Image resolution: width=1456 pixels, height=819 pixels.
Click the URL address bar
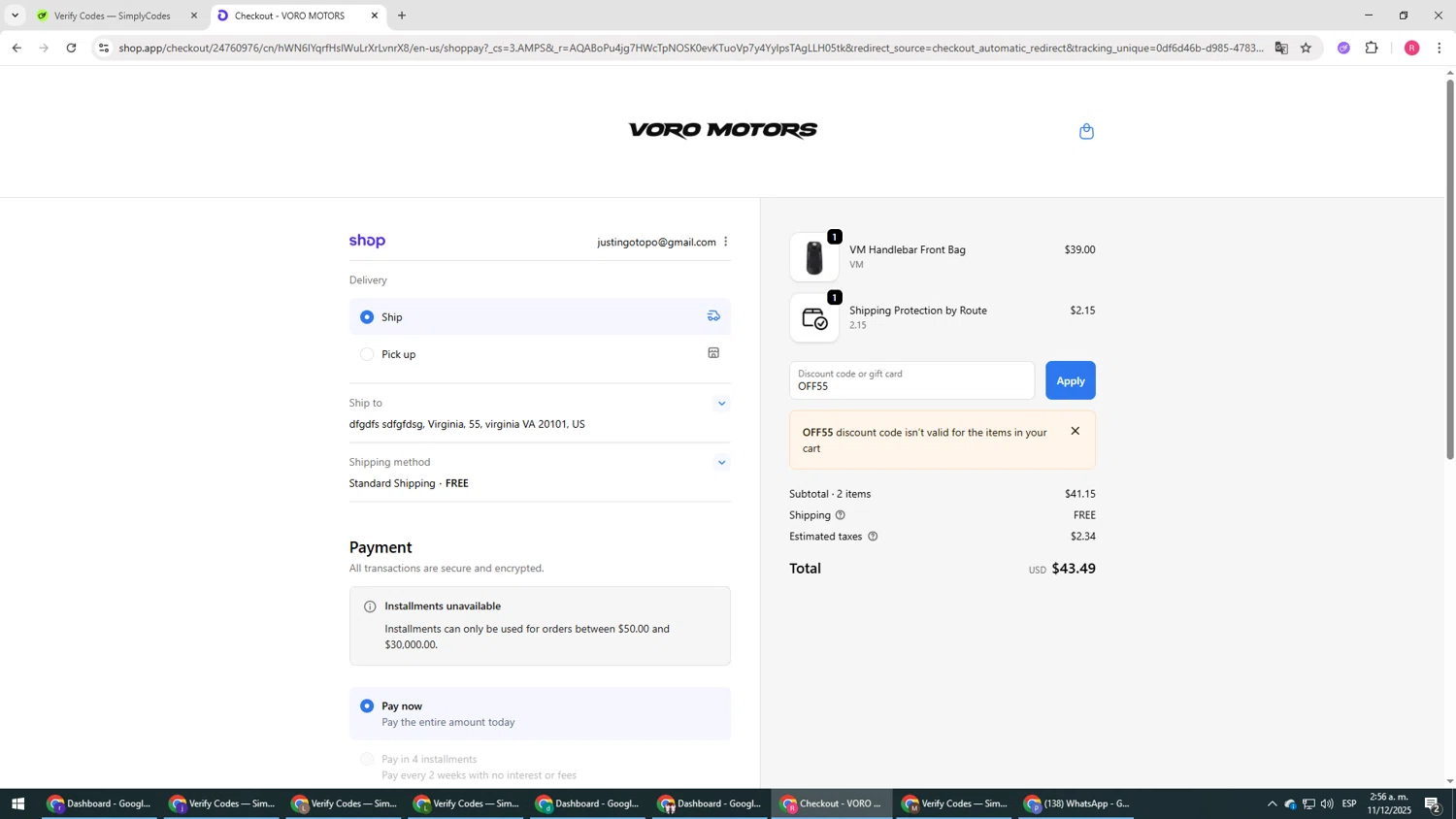pyautogui.click(x=689, y=48)
